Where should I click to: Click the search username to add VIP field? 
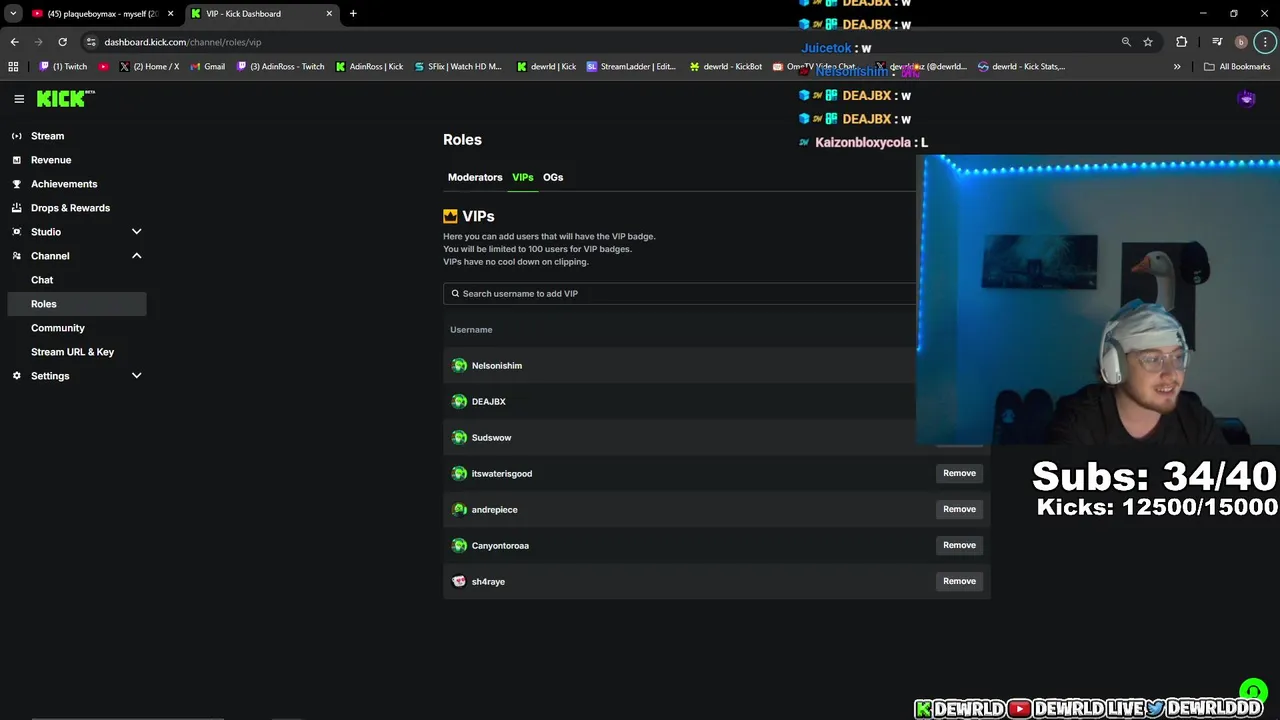pyautogui.click(x=680, y=293)
